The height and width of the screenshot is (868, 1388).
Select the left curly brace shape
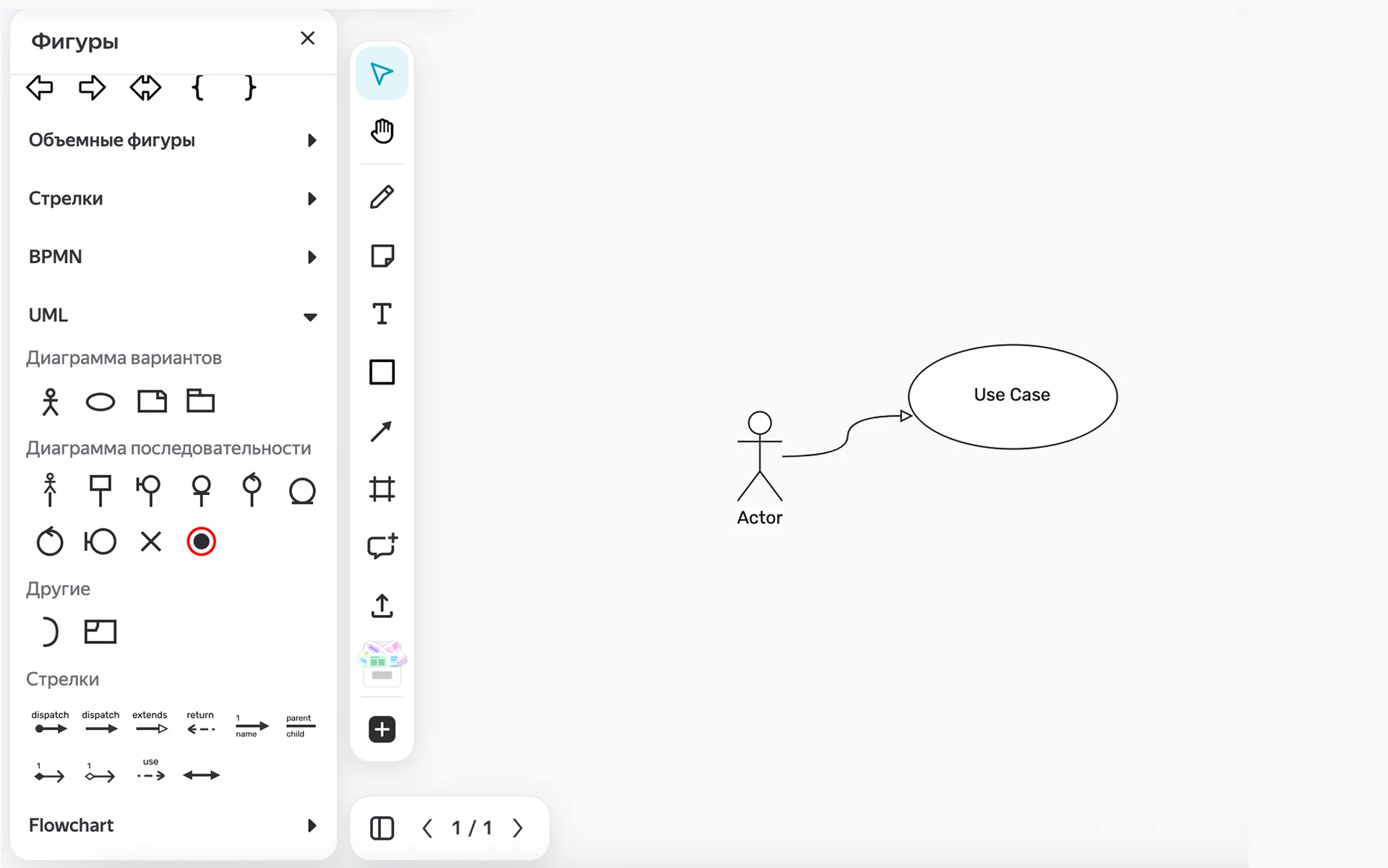(197, 88)
